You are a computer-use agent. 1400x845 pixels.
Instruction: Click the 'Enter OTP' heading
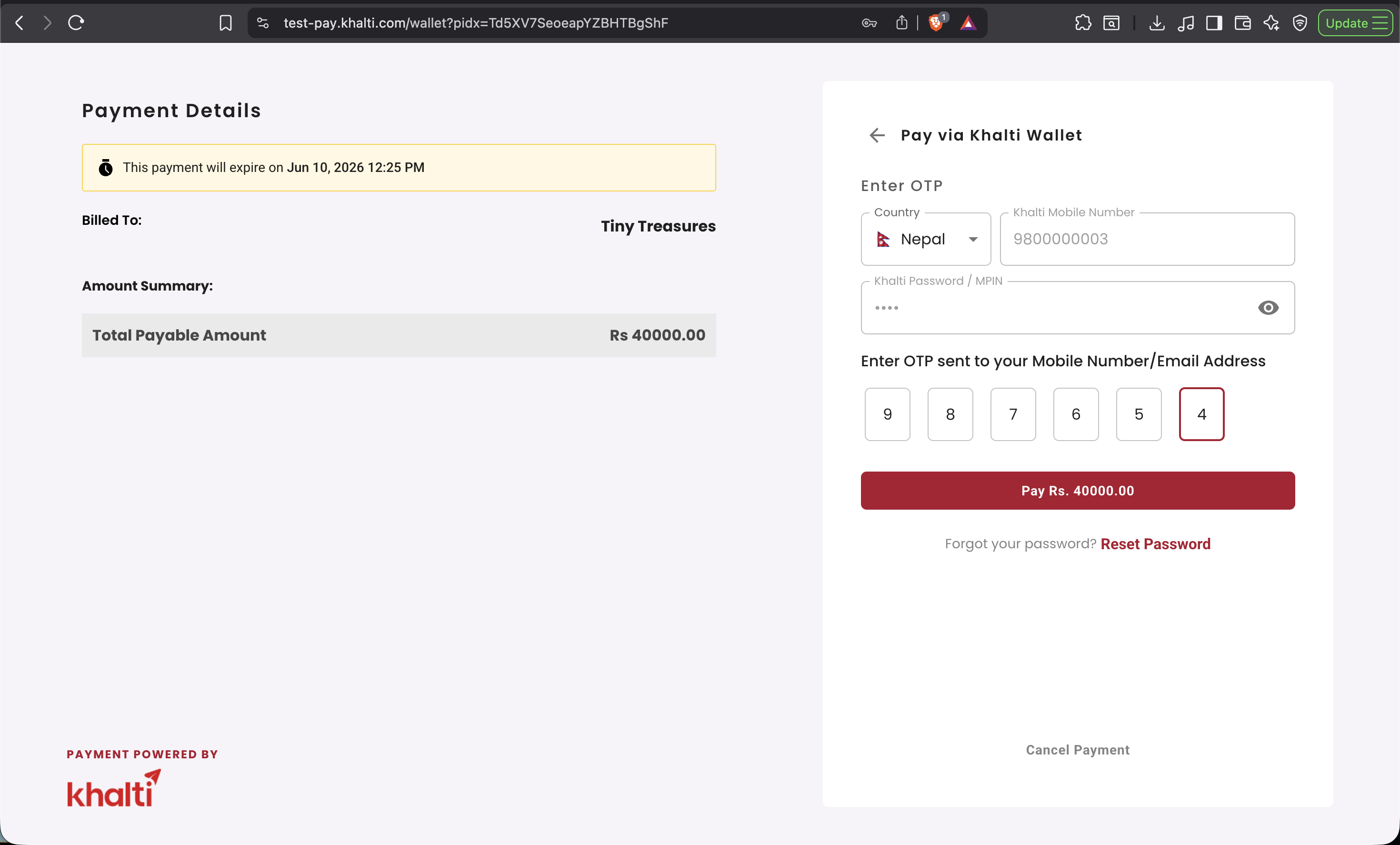tap(902, 186)
